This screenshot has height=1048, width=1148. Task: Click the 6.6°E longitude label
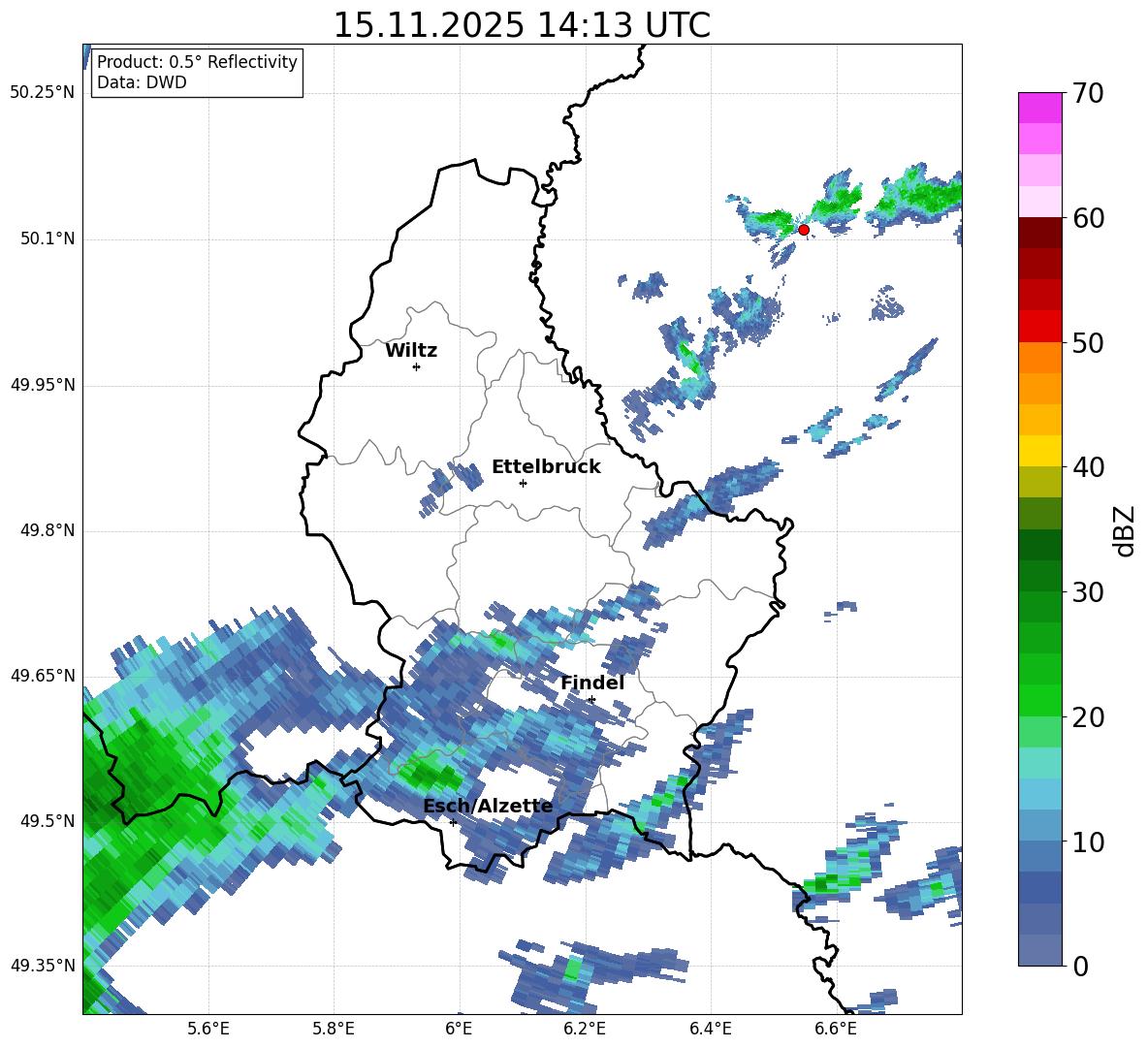click(836, 1029)
